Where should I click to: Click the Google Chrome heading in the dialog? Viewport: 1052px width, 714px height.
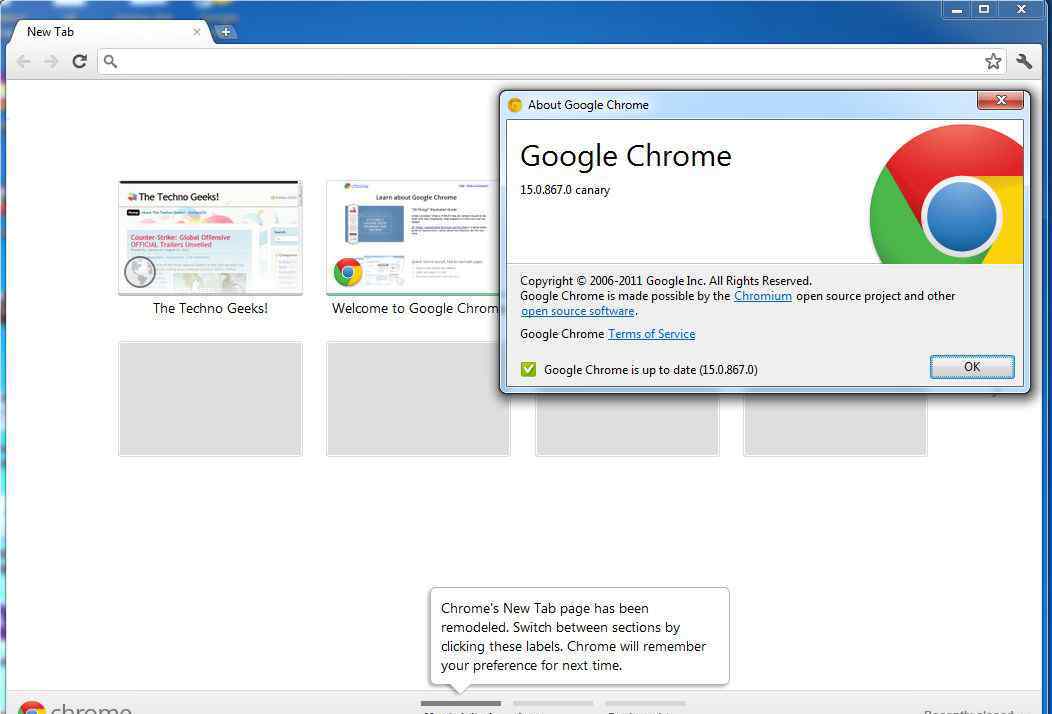[x=625, y=156]
